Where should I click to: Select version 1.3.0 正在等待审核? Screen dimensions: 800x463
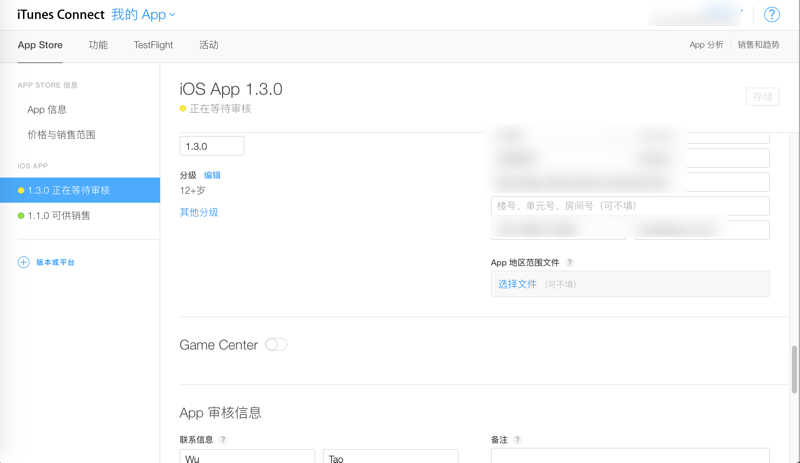pyautogui.click(x=80, y=190)
